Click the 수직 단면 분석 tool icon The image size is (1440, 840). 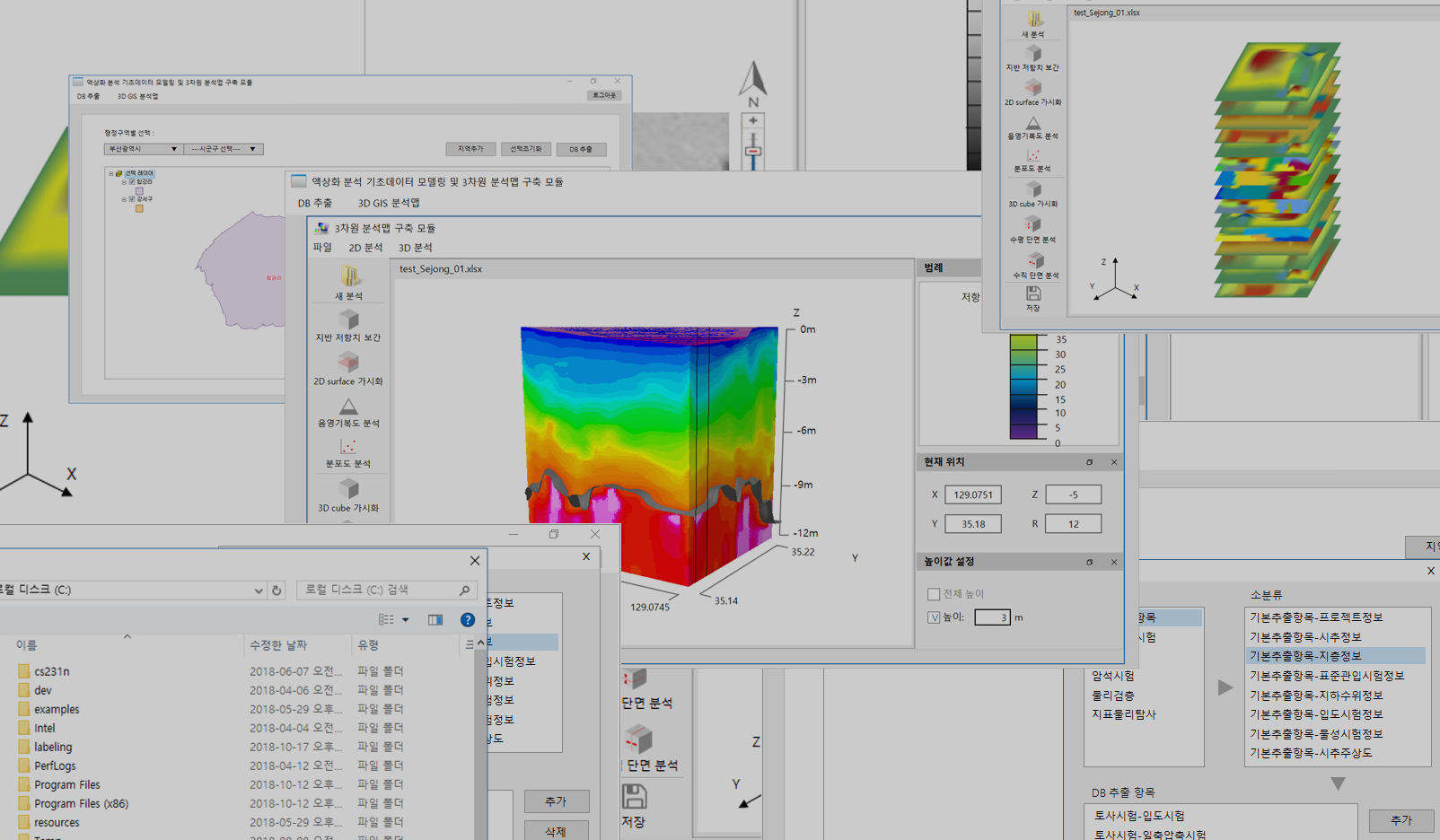tap(1035, 260)
